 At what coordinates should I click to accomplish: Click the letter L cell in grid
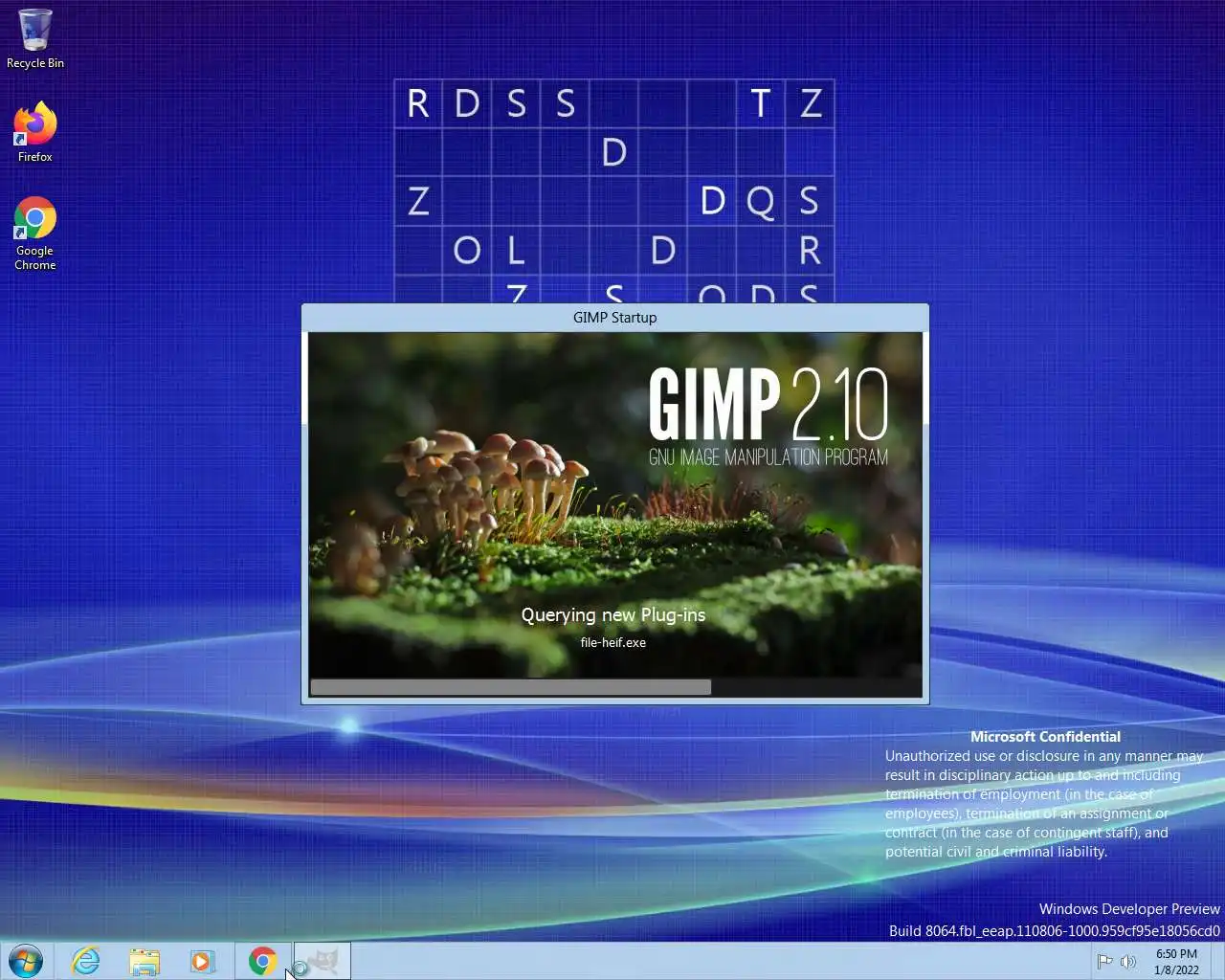tap(516, 251)
